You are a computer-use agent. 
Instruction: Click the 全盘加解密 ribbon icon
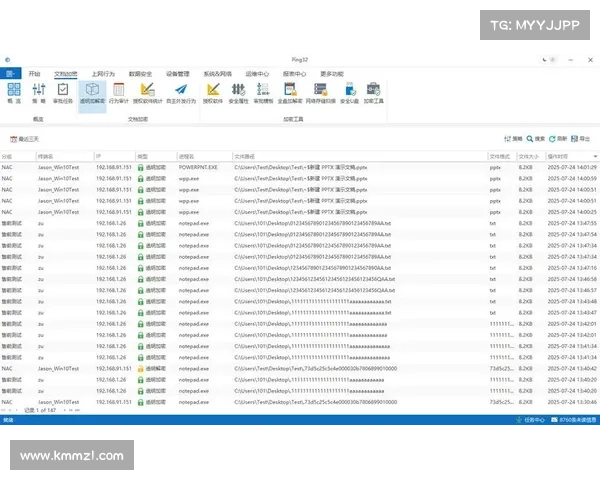pos(289,93)
